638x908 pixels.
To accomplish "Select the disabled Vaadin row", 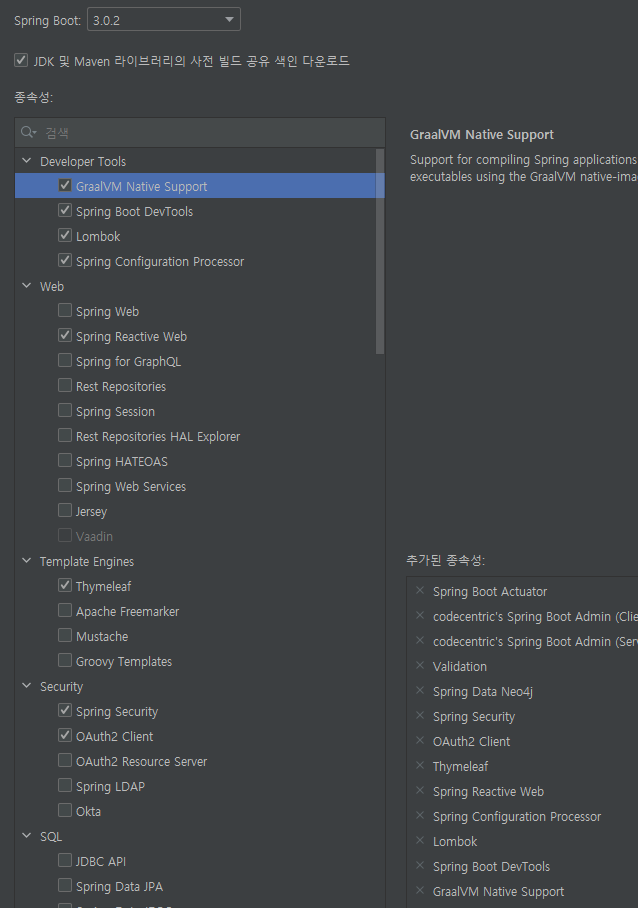I will coord(200,536).
